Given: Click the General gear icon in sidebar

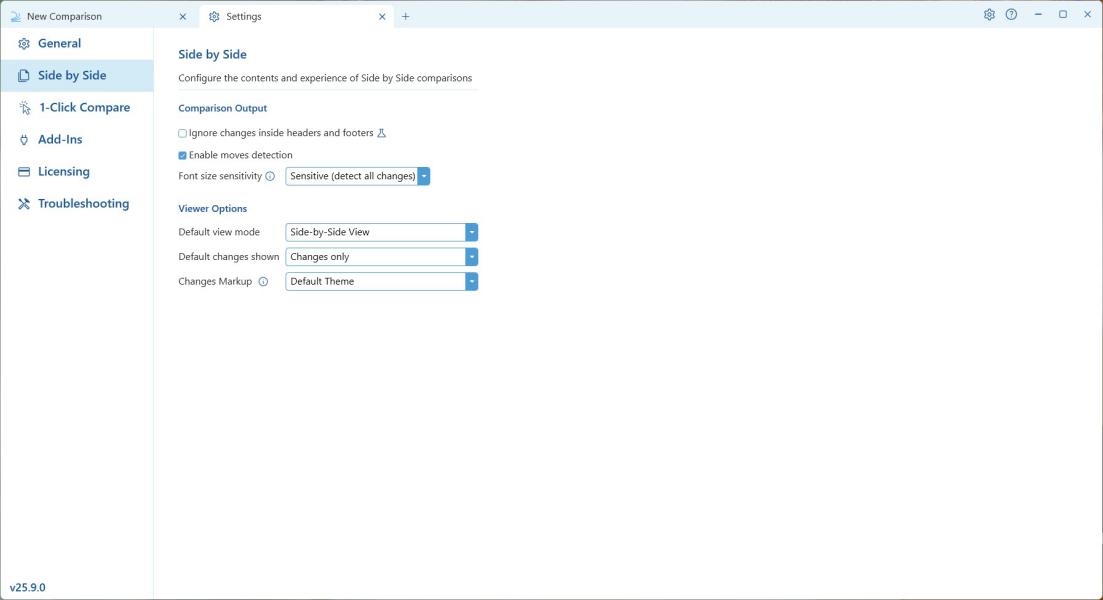Looking at the screenshot, I should coord(24,44).
